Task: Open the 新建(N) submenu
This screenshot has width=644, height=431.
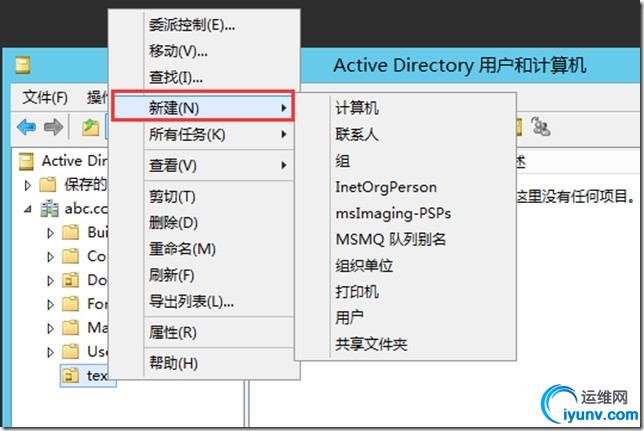Action: [x=203, y=108]
